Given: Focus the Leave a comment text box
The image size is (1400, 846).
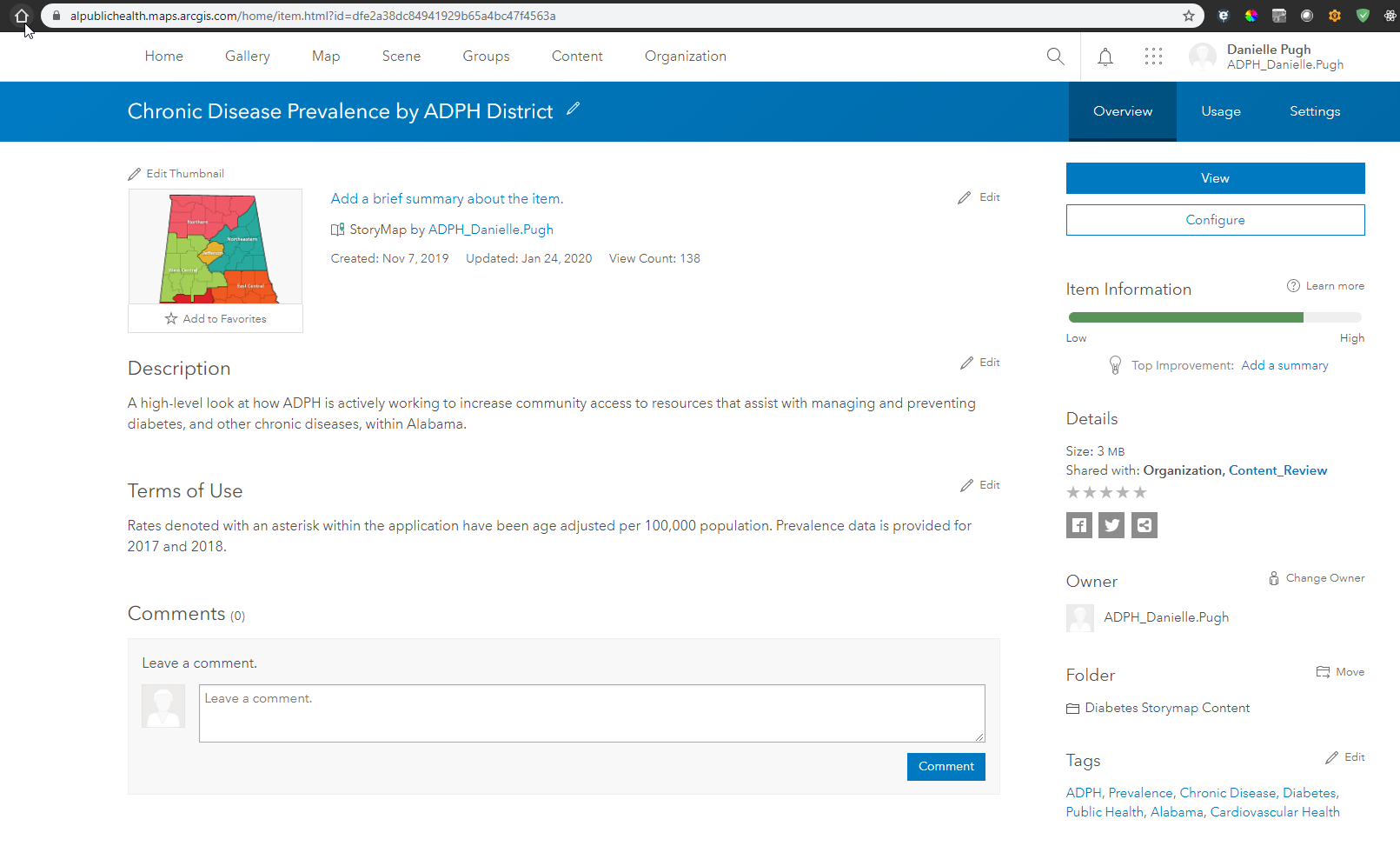Looking at the screenshot, I should pyautogui.click(x=592, y=714).
